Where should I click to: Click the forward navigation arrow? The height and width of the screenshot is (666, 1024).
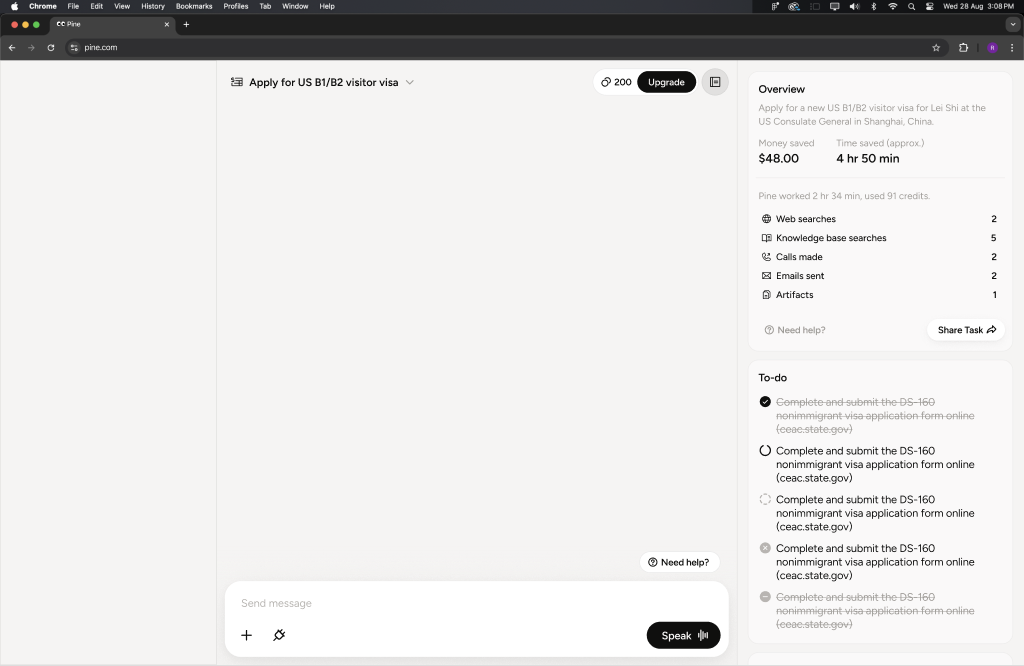31,48
